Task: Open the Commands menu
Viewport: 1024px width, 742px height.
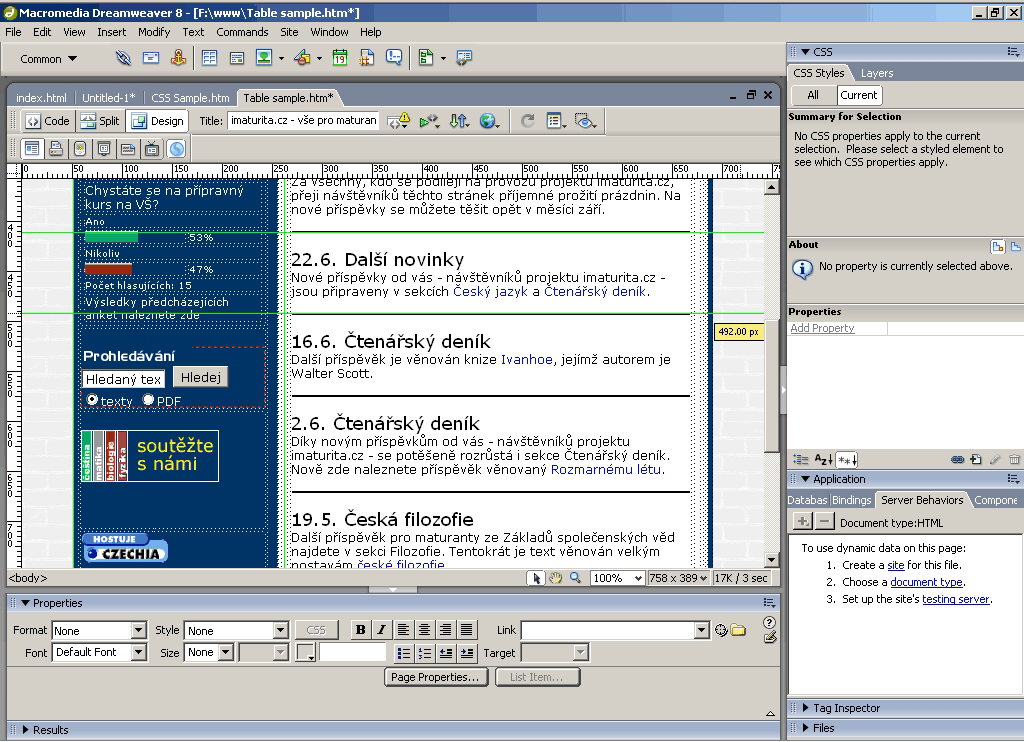Action: pos(242,32)
